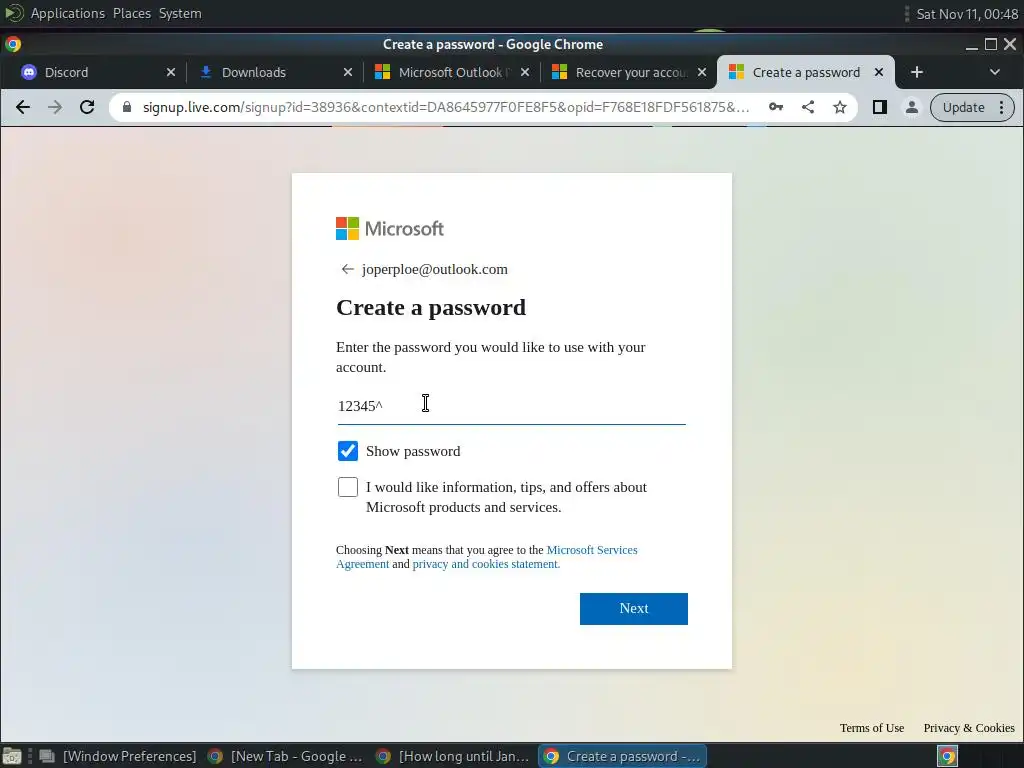The height and width of the screenshot is (768, 1024).
Task: Close the Discord tab
Action: point(170,72)
